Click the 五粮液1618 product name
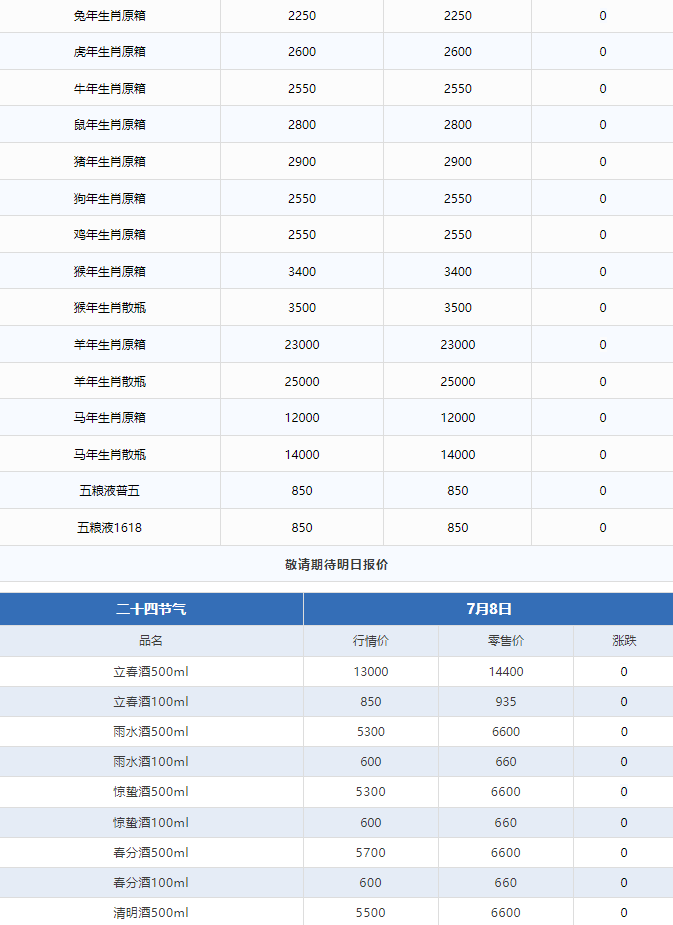Viewport: 673px width, 925px height. coord(110,528)
